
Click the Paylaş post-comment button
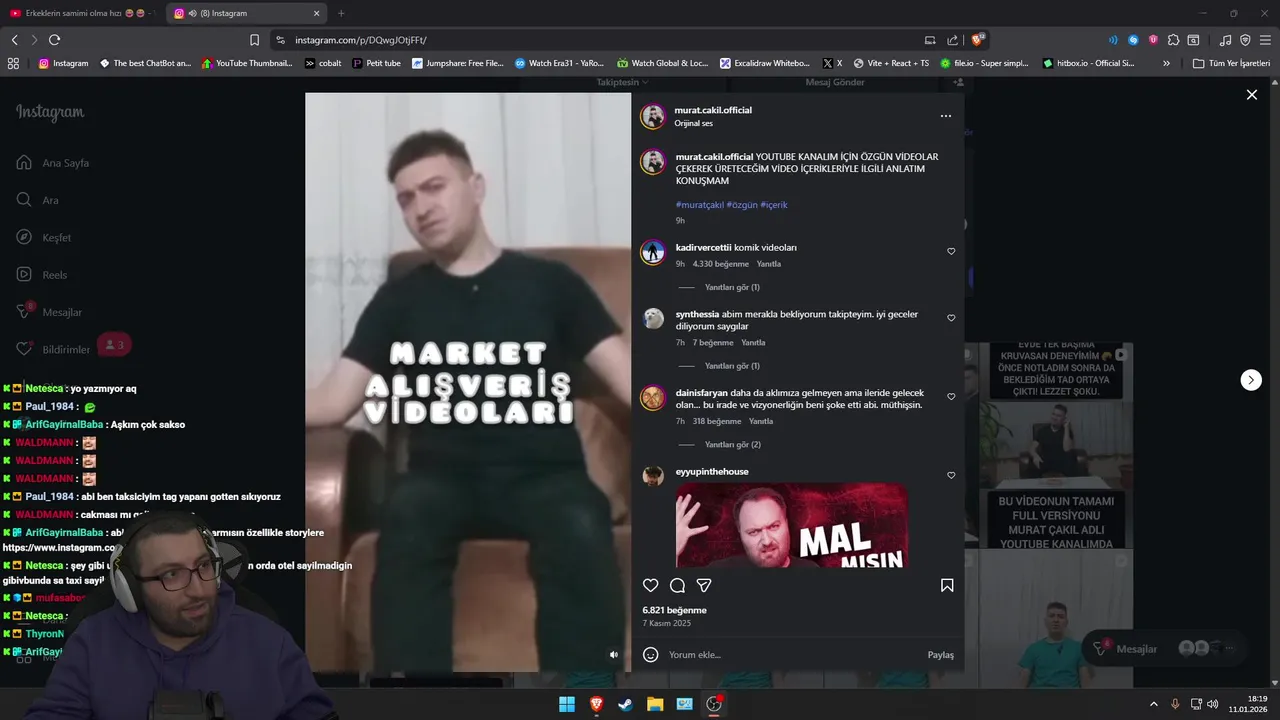click(940, 655)
